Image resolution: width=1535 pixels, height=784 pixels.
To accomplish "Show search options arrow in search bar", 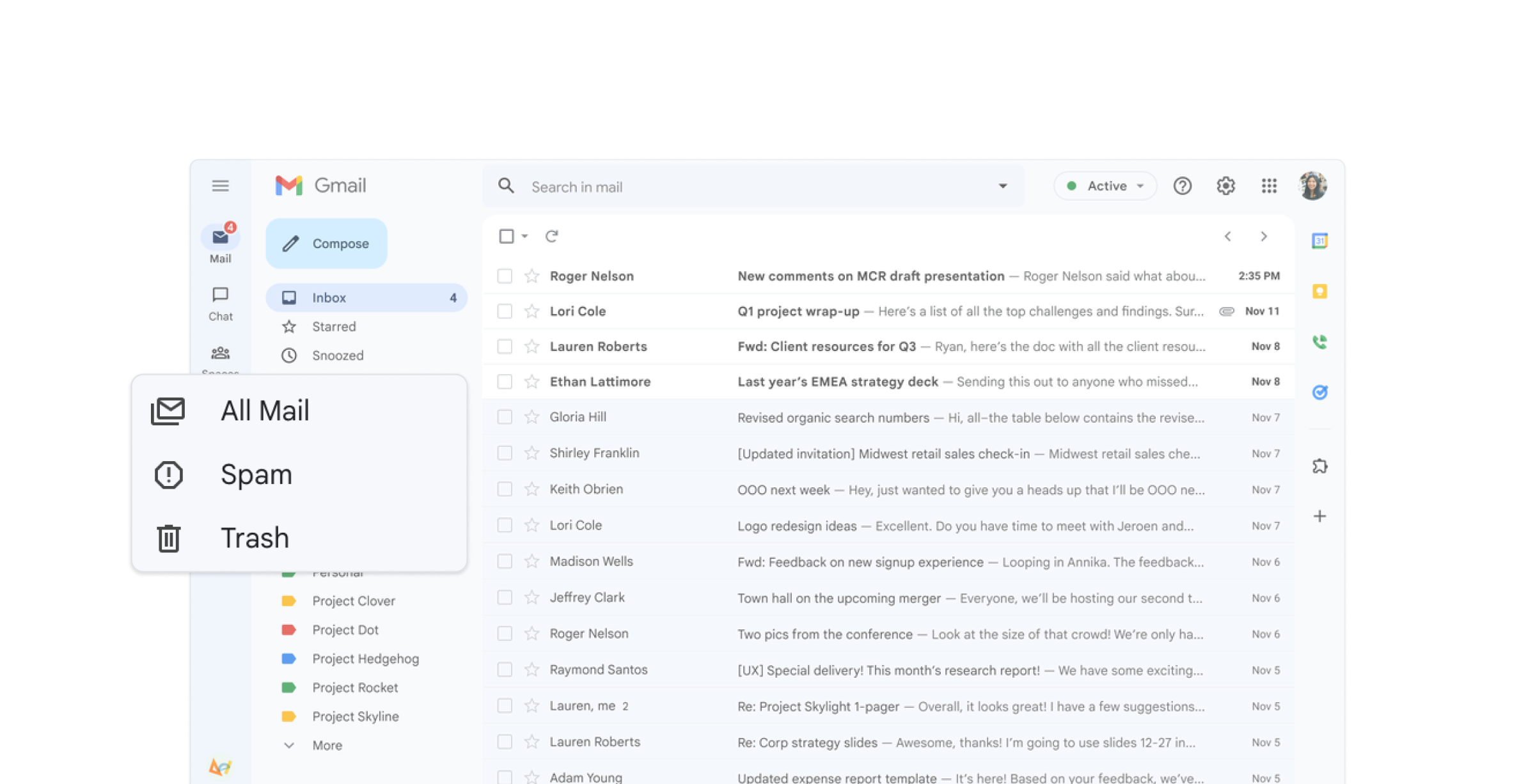I will 1002,186.
